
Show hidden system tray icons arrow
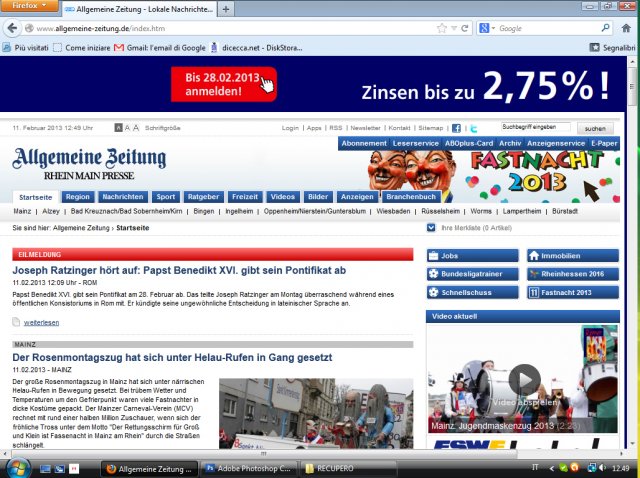click(x=551, y=468)
